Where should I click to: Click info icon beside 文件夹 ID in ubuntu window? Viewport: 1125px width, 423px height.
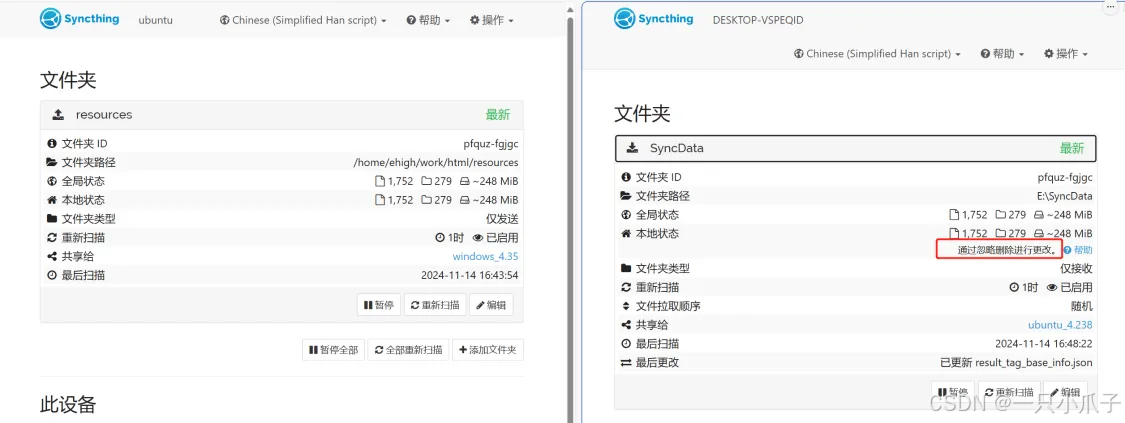pos(52,143)
